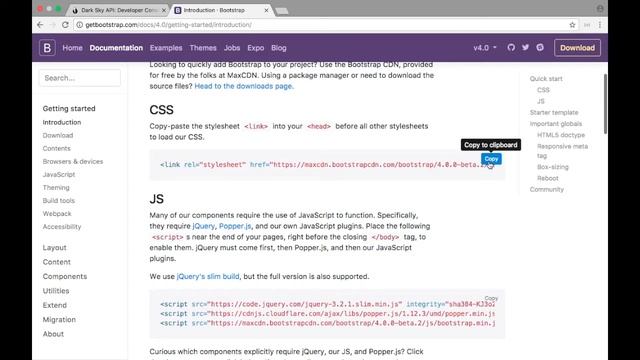Open the Slack icon link in navbar
The image size is (640, 360).
pyautogui.click(x=540, y=47)
